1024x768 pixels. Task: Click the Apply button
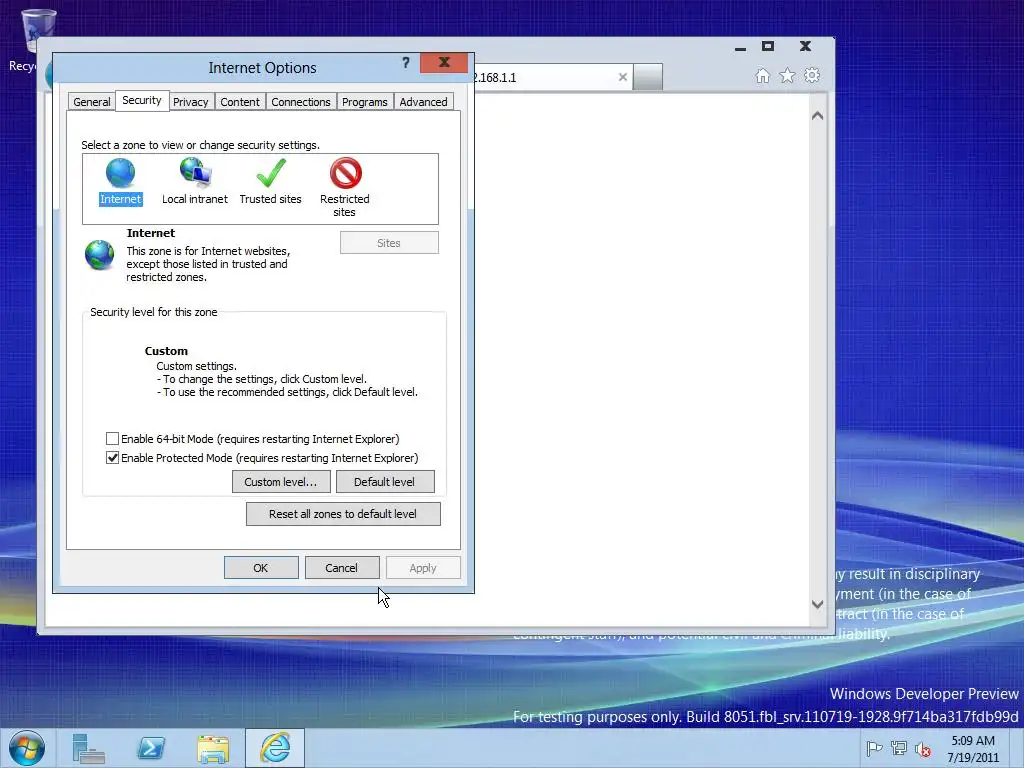(423, 568)
